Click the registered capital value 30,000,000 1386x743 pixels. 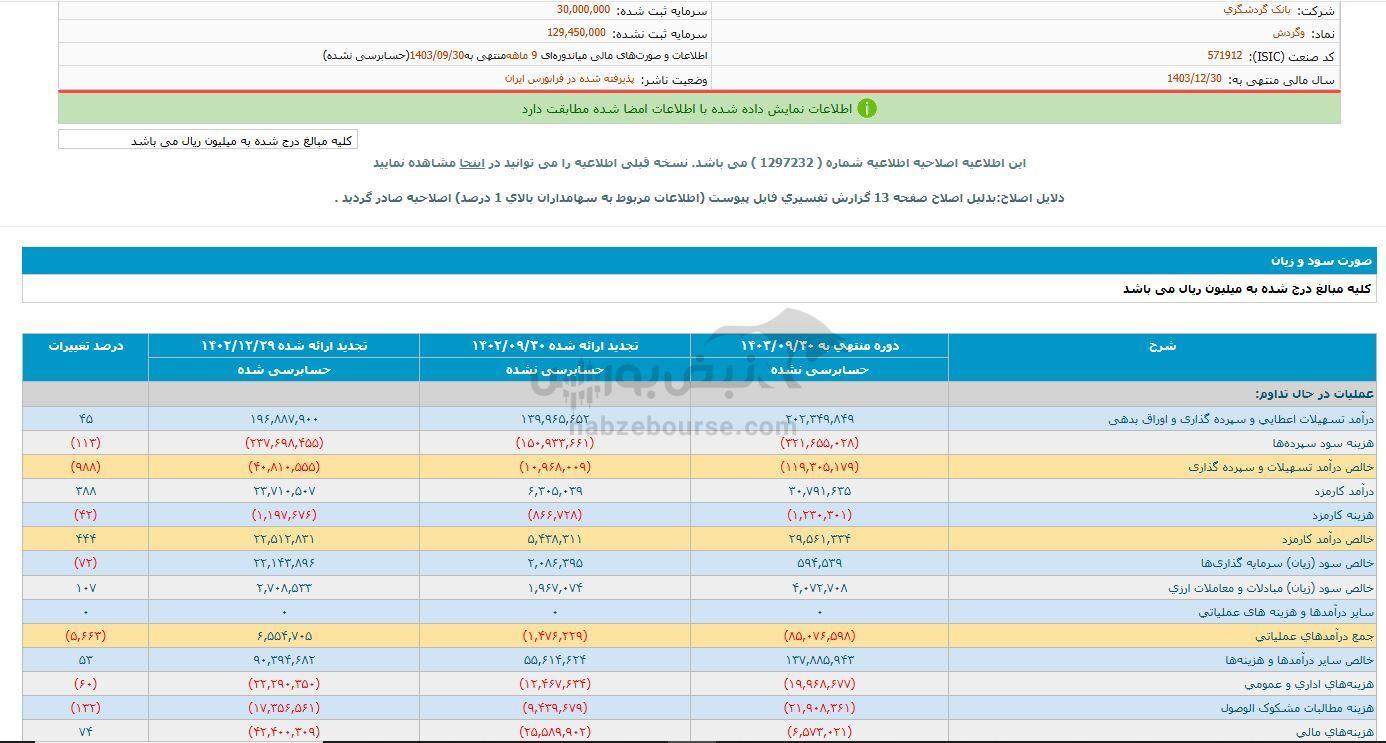[583, 9]
